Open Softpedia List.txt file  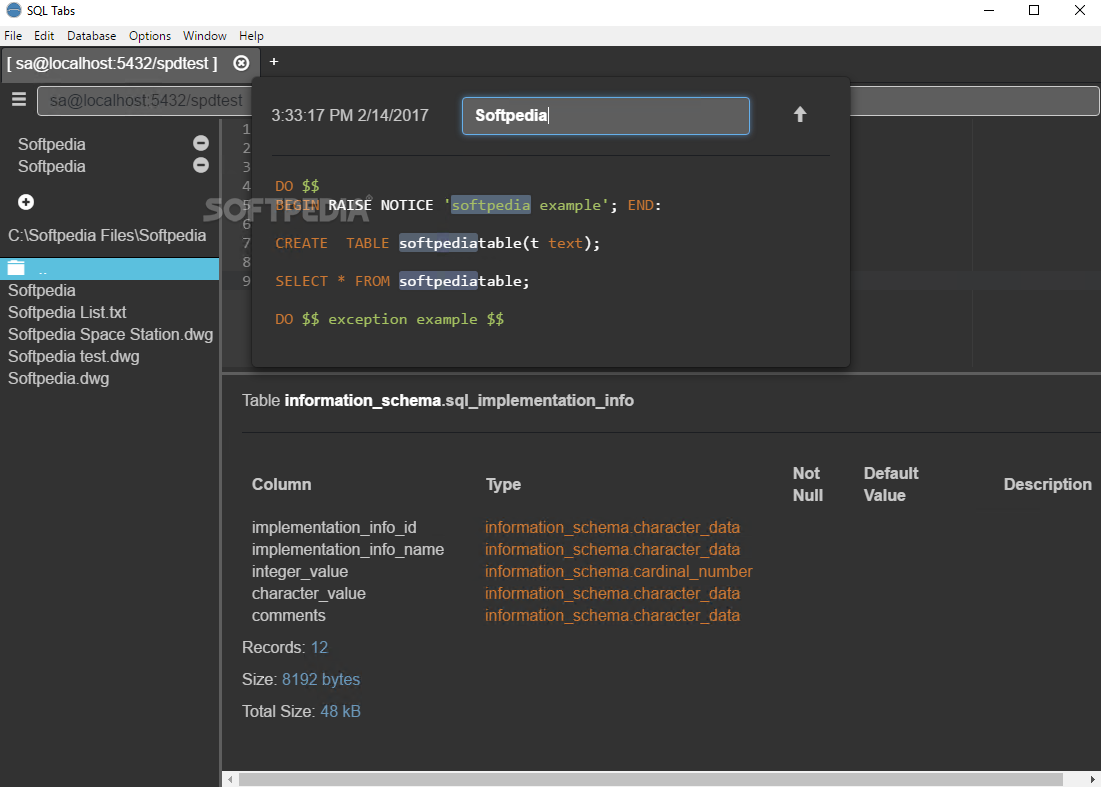coord(67,312)
